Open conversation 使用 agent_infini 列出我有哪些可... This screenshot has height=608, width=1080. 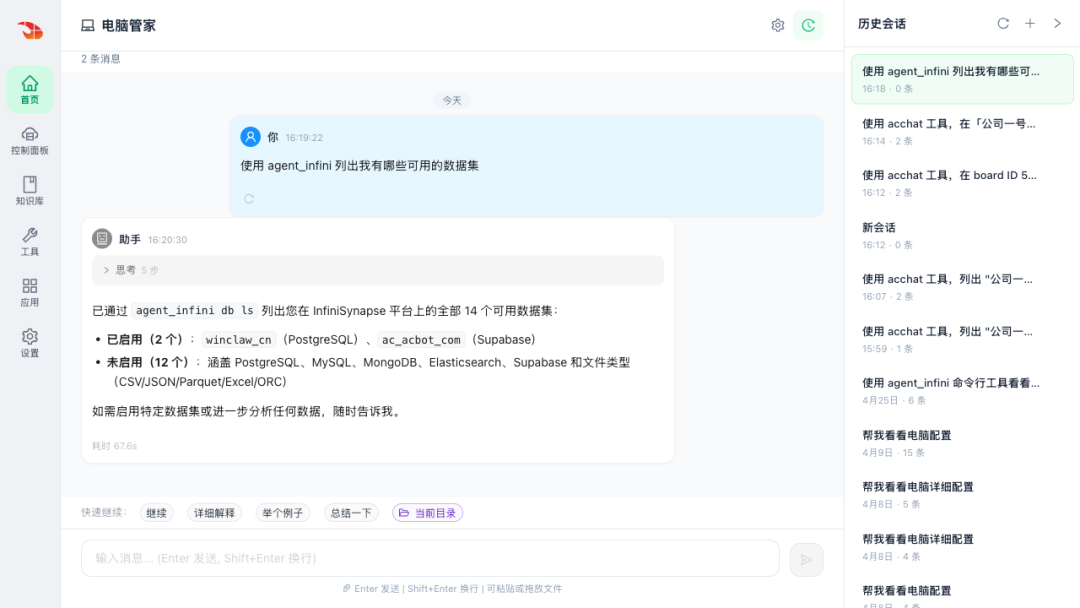(962, 79)
